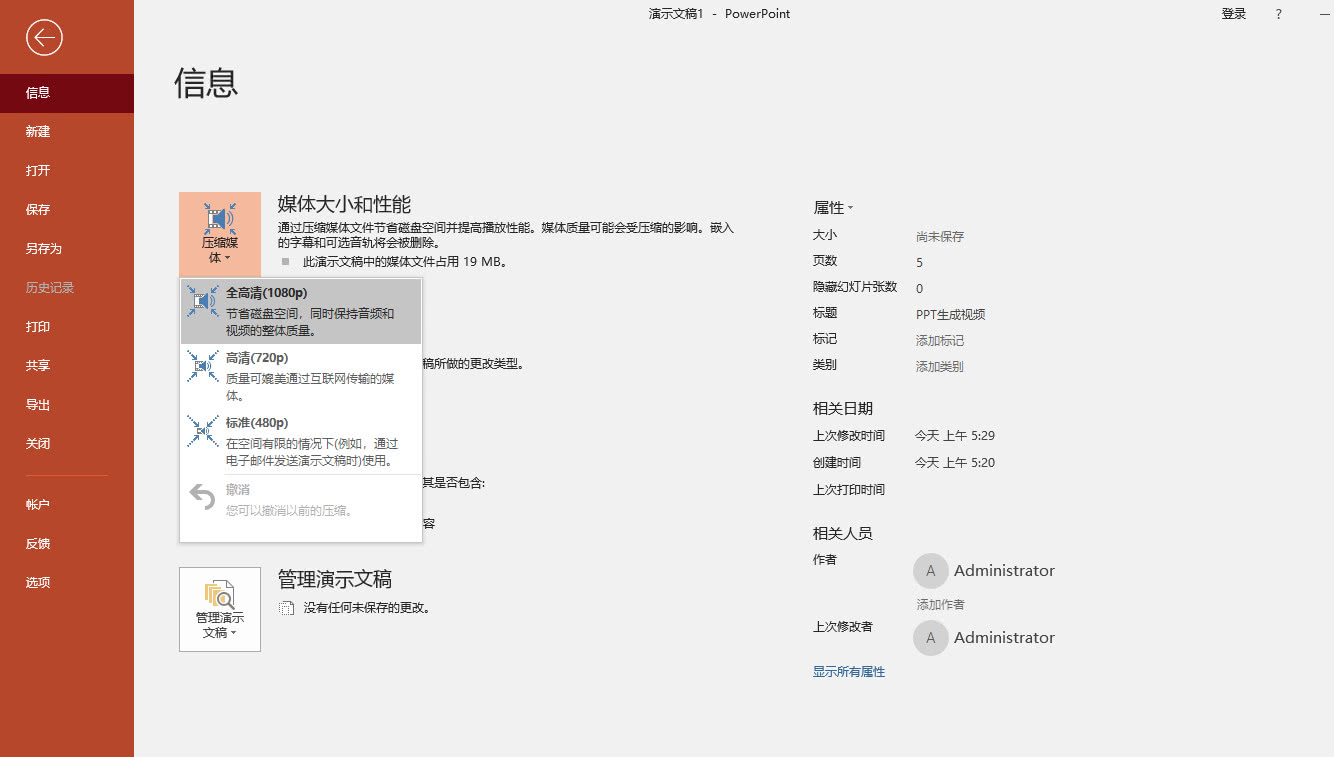Open the 压缩媒体 compress media button

(220, 234)
